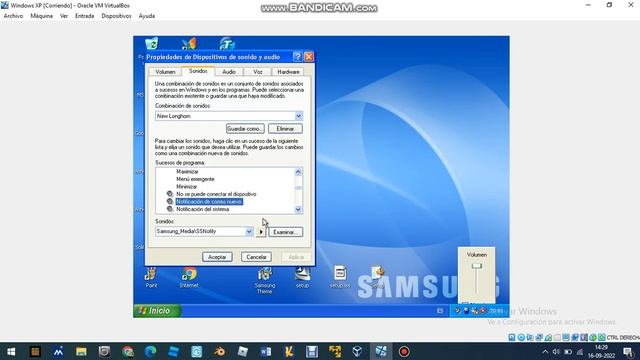Image resolution: width=640 pixels, height=360 pixels.
Task: Select Minimizar in the event list
Action: point(187,187)
